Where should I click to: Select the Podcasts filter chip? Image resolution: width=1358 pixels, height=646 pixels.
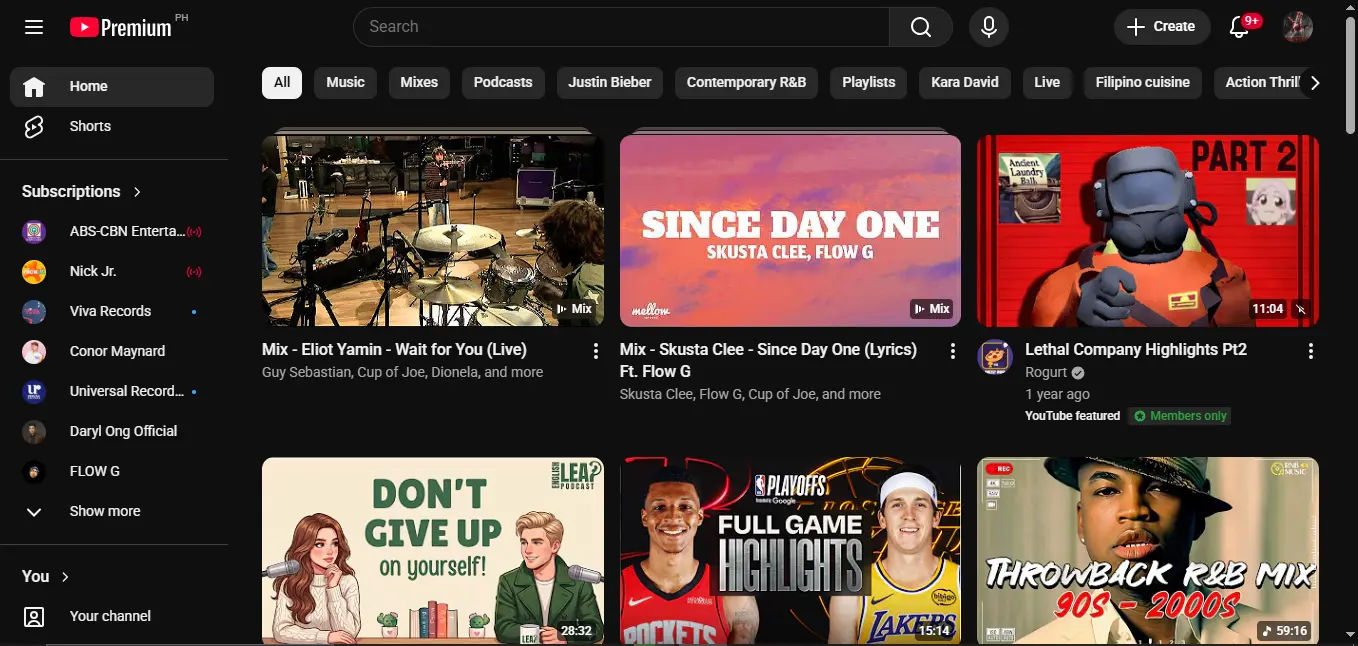point(503,82)
